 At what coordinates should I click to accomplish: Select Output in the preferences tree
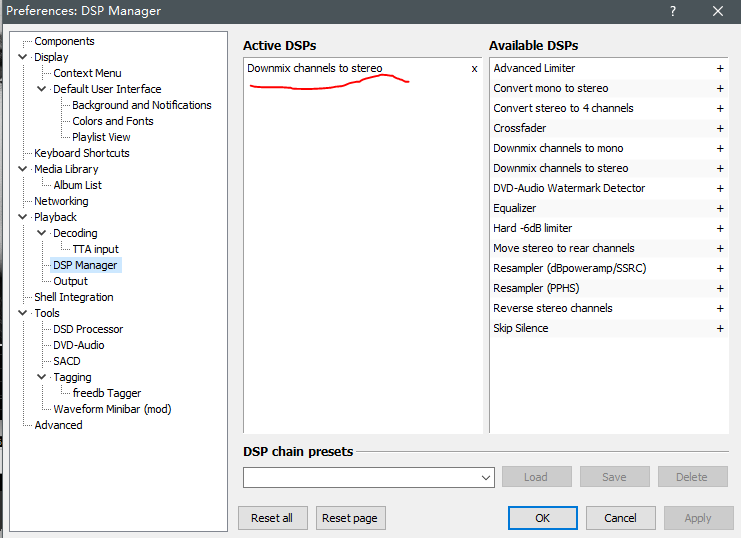pyautogui.click(x=70, y=281)
